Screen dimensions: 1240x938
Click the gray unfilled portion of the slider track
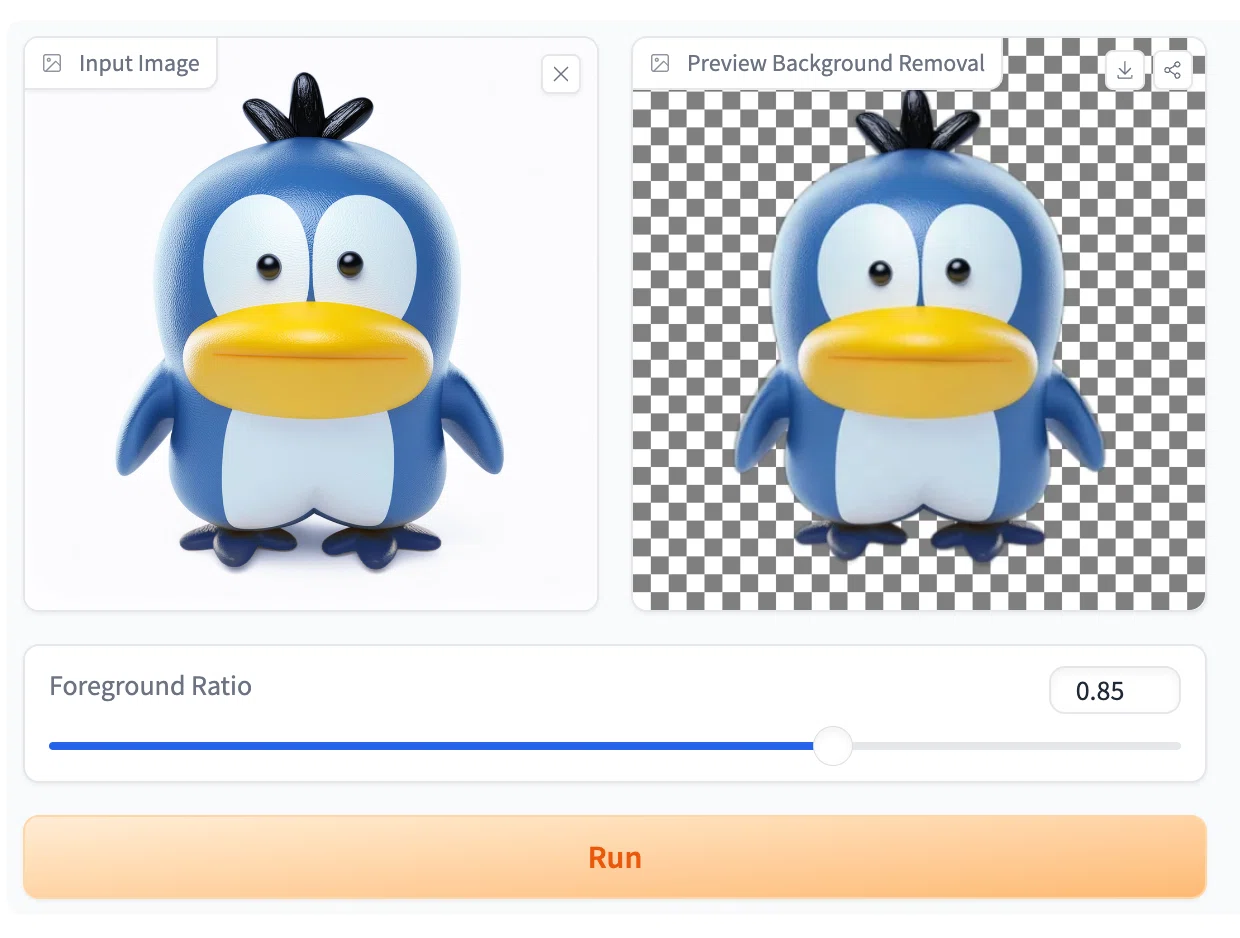pos(1010,746)
